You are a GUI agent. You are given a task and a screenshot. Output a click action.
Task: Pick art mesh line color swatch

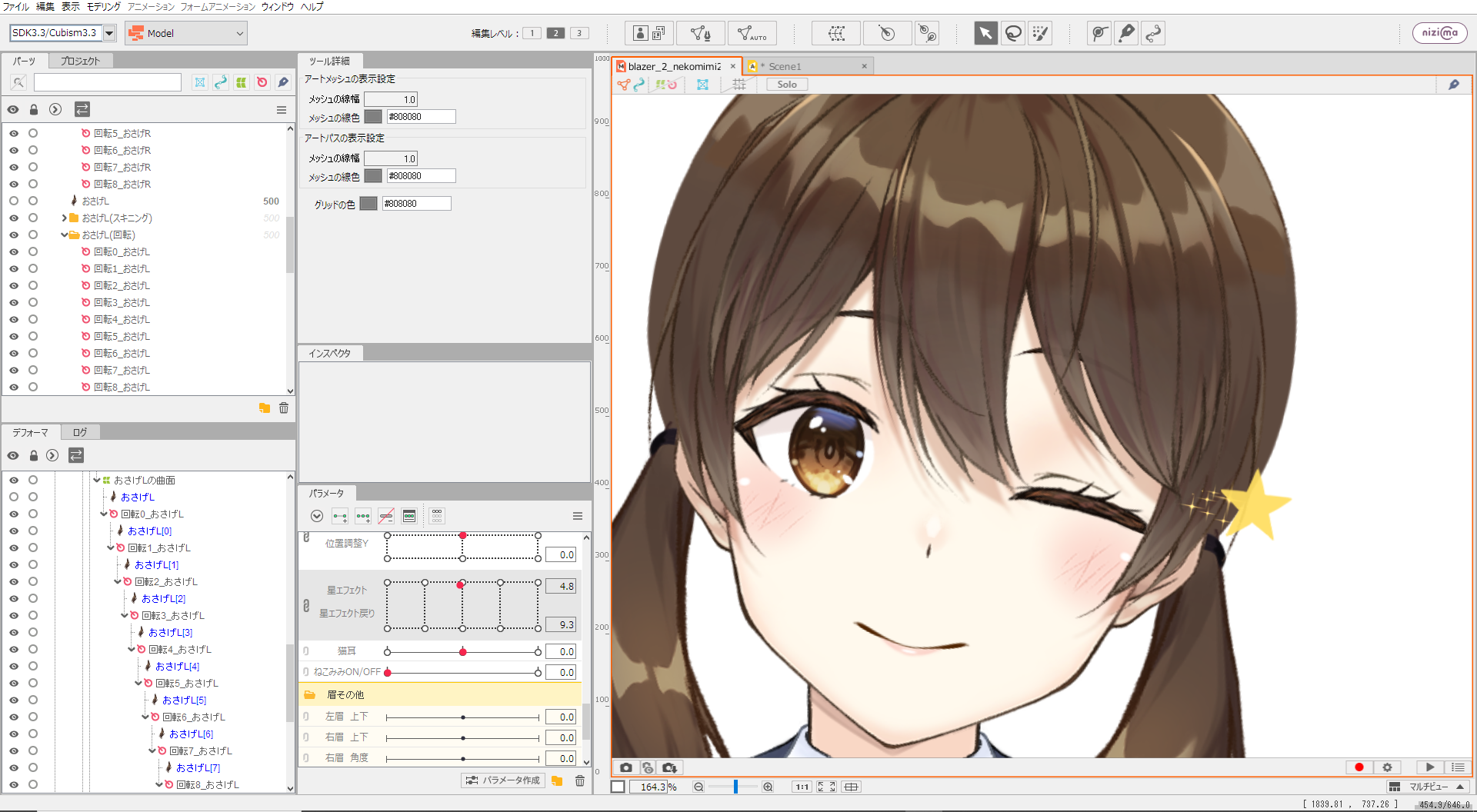(x=373, y=117)
